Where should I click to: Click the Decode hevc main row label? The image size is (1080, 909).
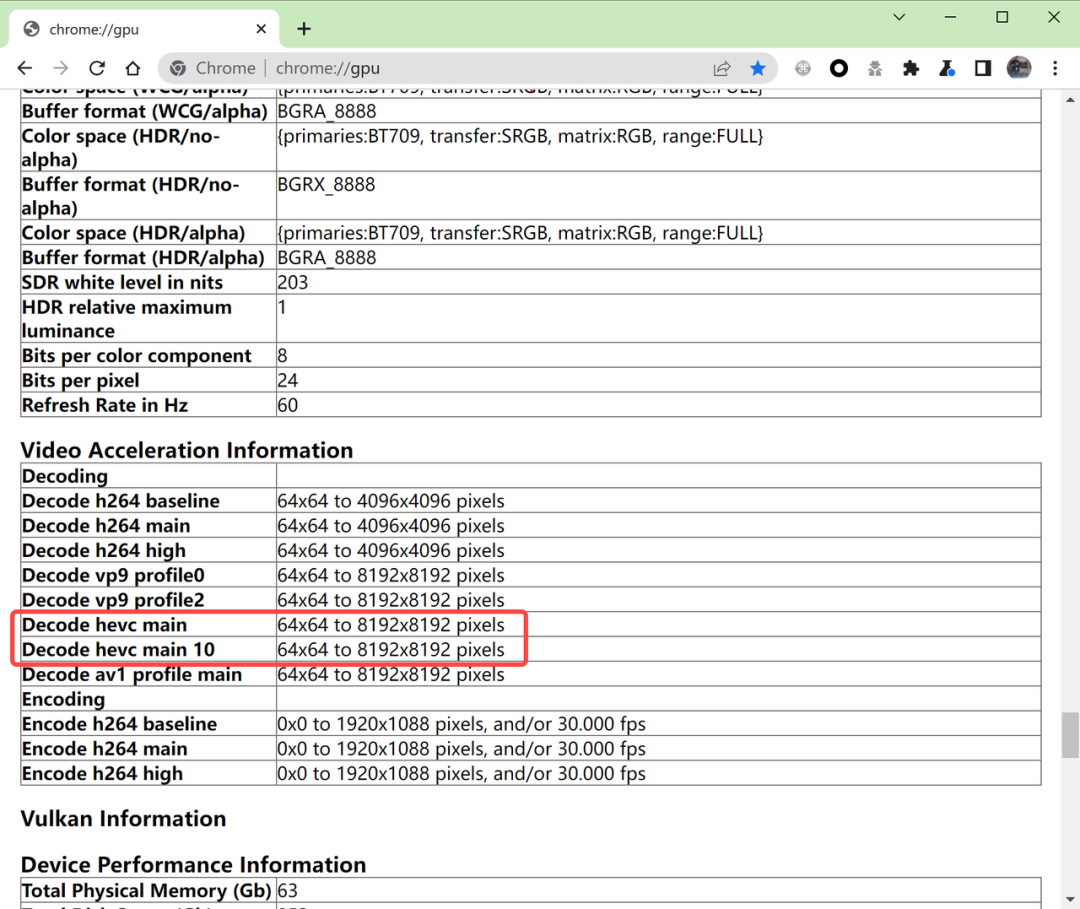tap(104, 625)
